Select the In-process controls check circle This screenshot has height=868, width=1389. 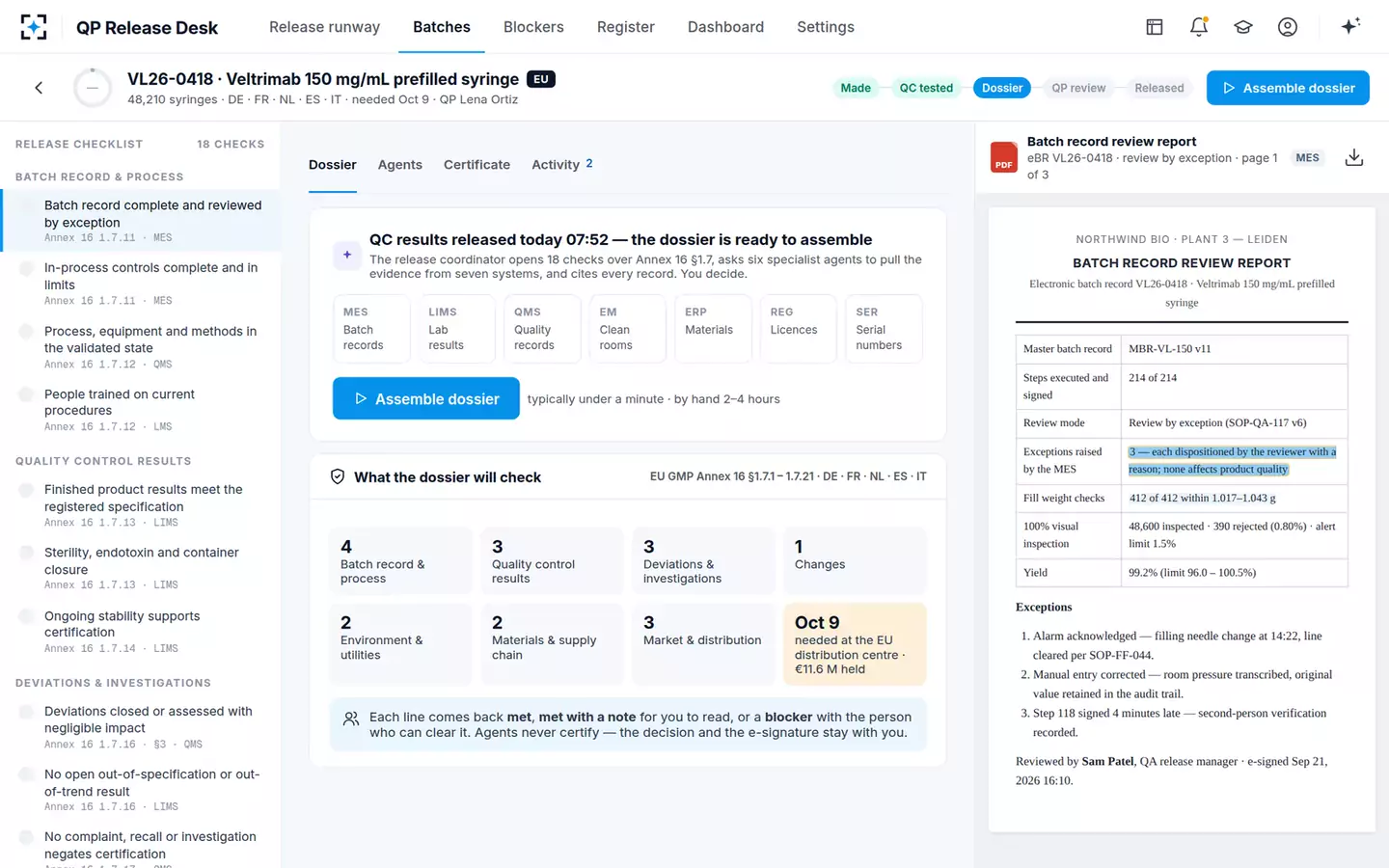(x=27, y=269)
